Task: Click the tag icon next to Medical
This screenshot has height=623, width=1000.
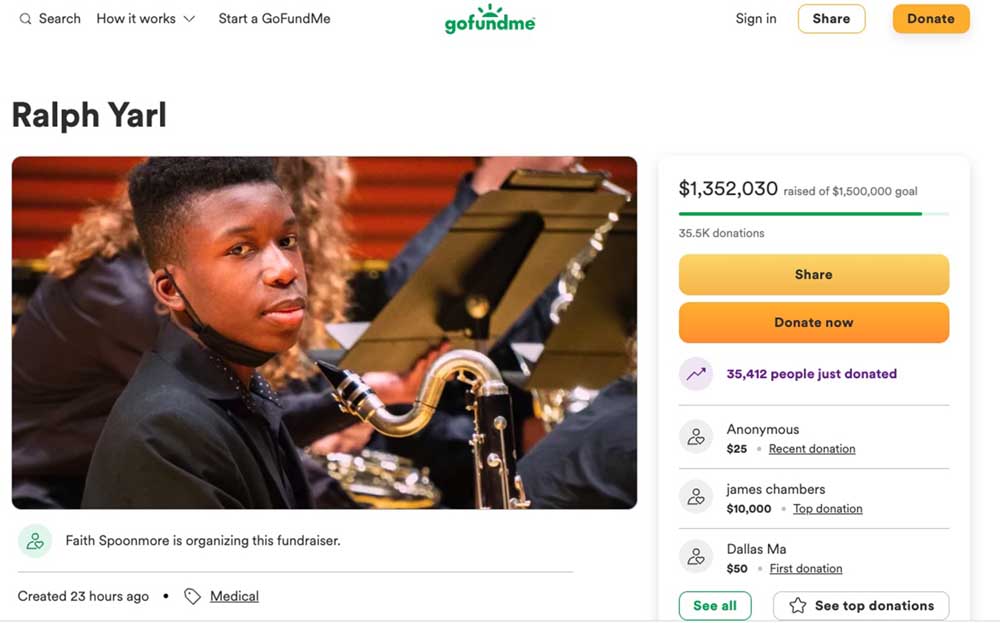Action: [193, 597]
